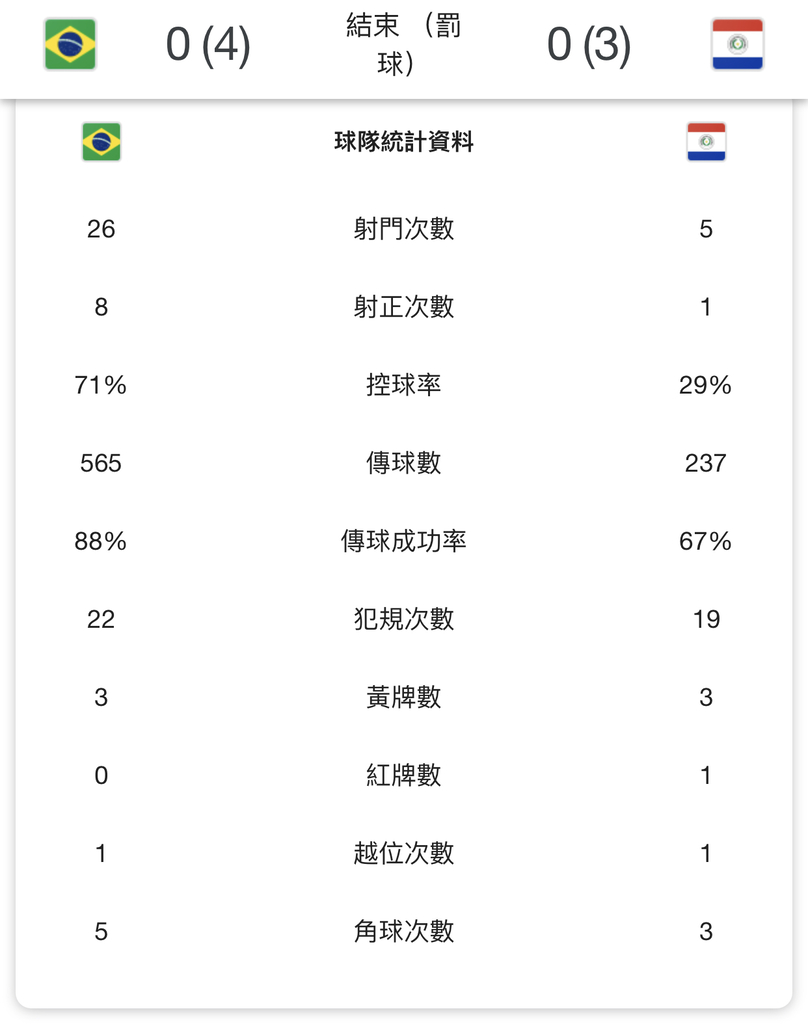Select the Paraguay flag in team statistics
The image size is (808, 1024).
pyautogui.click(x=706, y=142)
